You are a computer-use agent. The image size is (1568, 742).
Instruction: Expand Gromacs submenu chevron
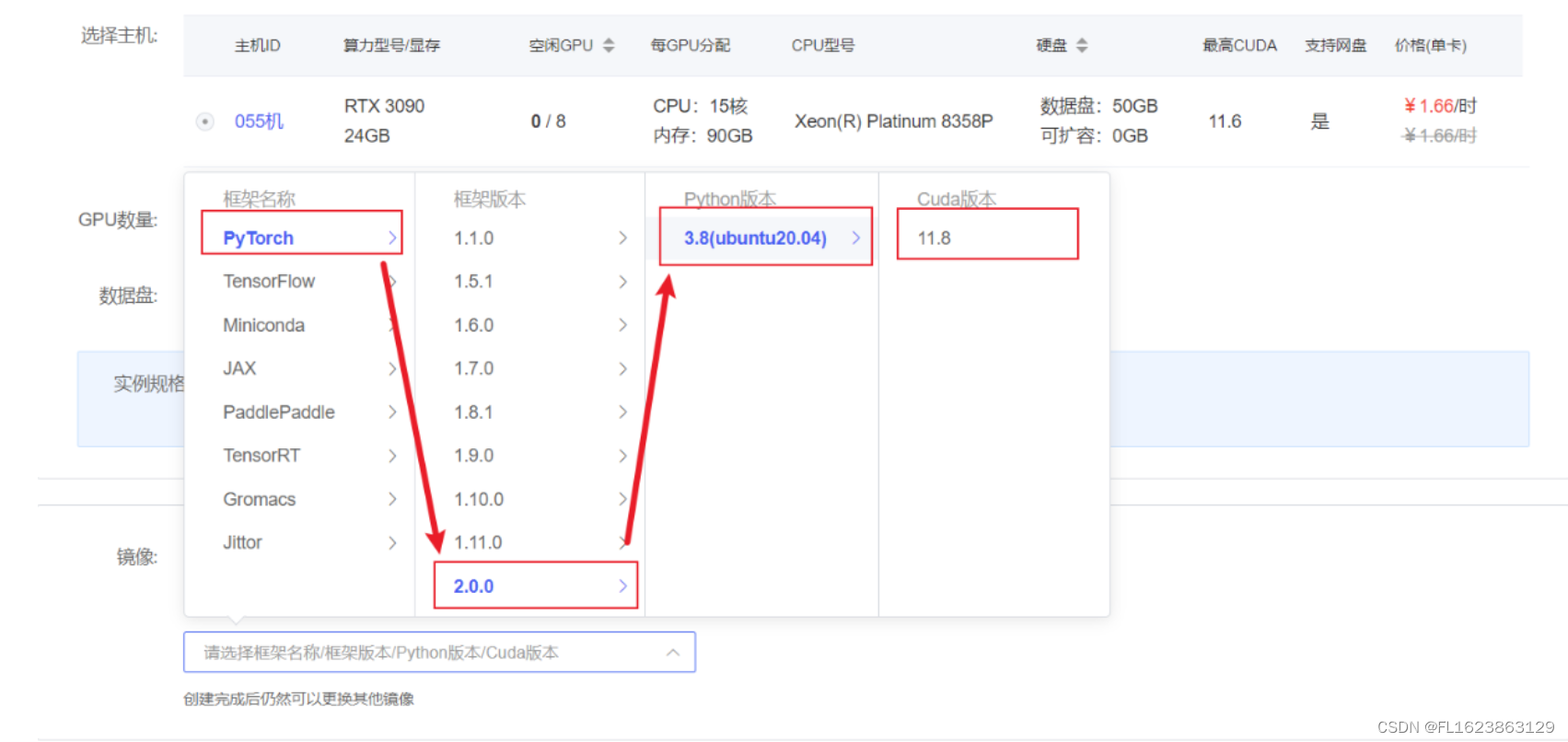(392, 499)
